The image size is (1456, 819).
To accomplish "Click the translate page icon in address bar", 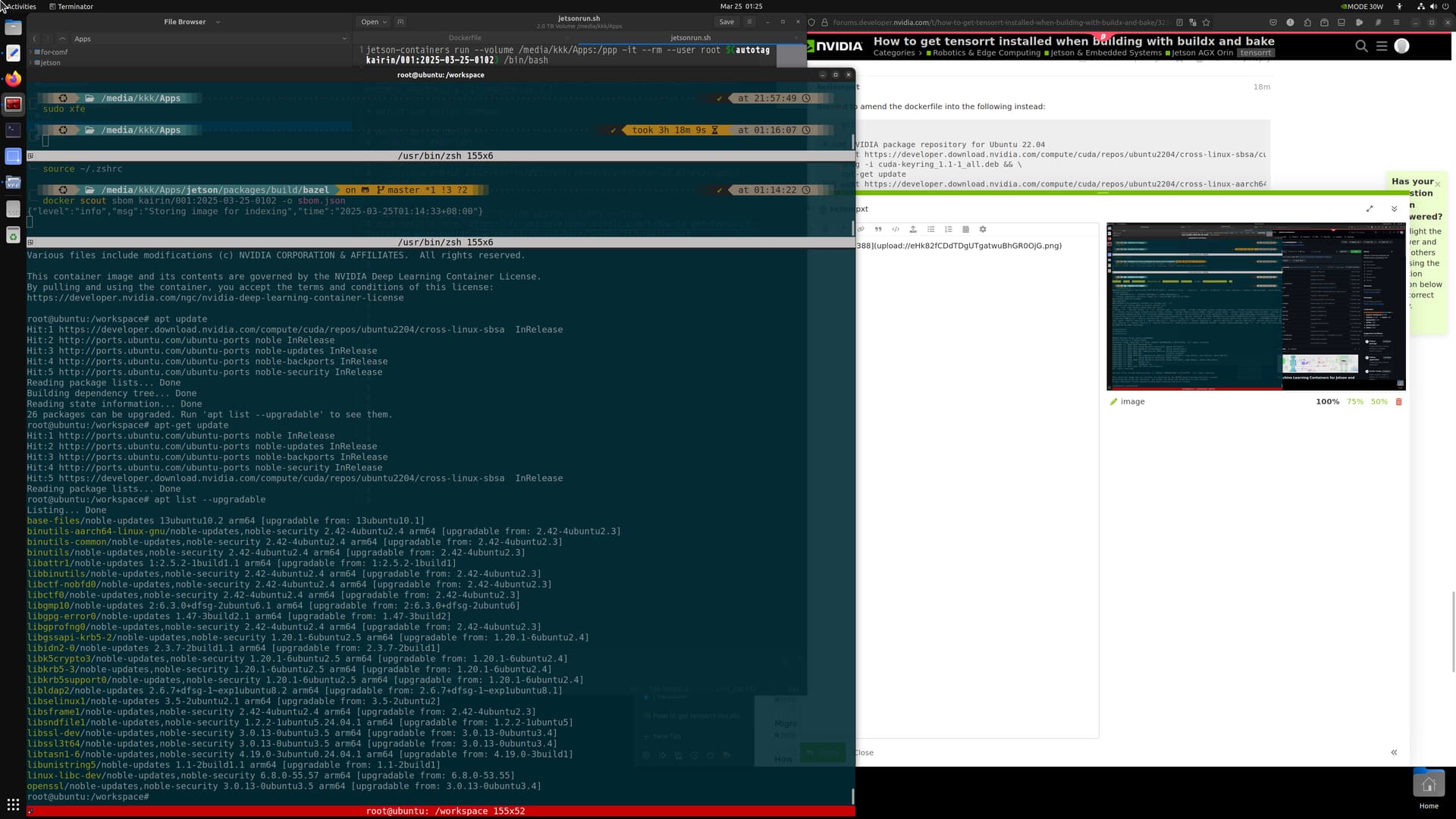I will (x=1193, y=22).
